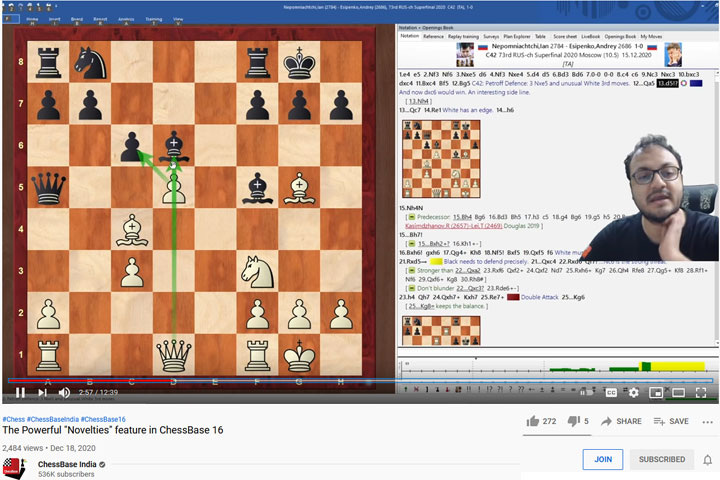This screenshot has width=720, height=480.
Task: Seek on the red video progress bar
Action: pos(360,381)
